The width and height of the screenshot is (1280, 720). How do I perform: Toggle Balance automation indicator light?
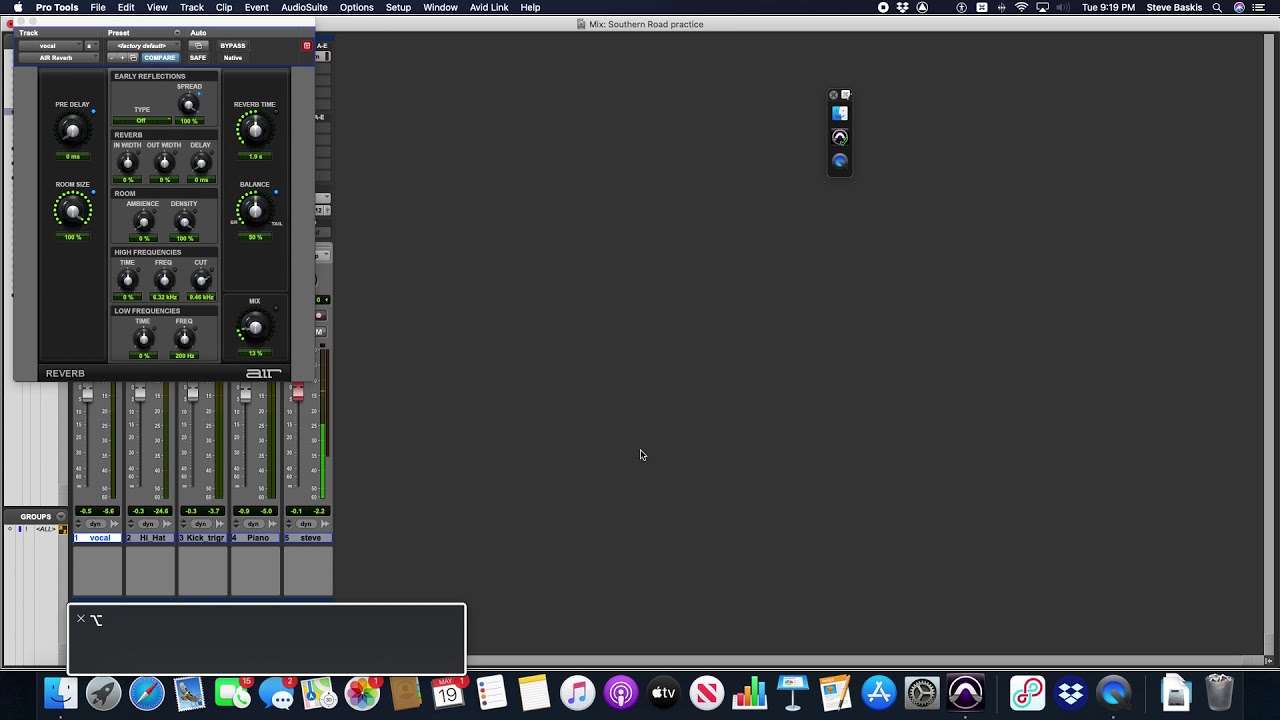(276, 191)
